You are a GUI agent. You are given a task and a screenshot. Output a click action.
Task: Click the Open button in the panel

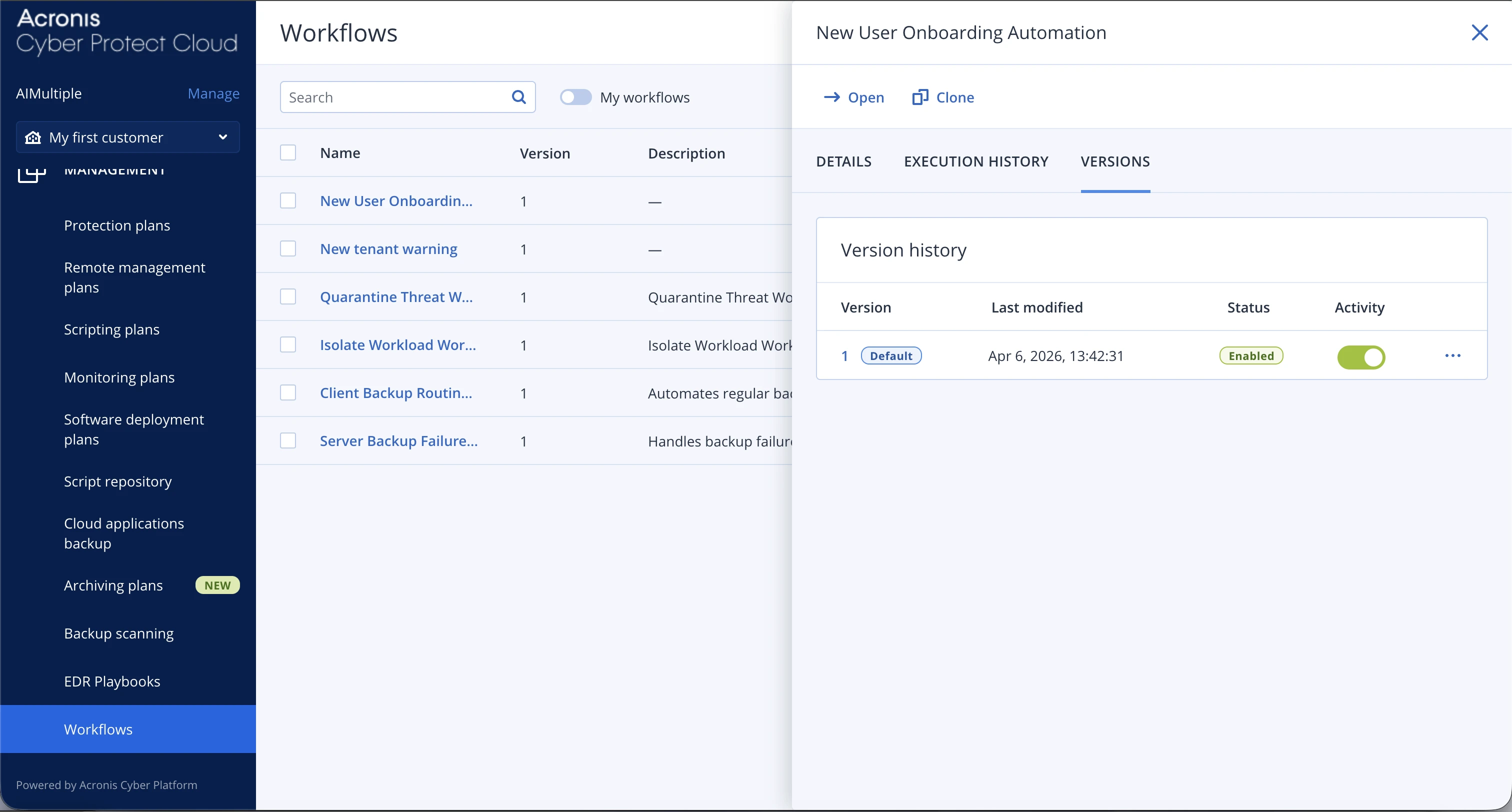[x=853, y=97]
